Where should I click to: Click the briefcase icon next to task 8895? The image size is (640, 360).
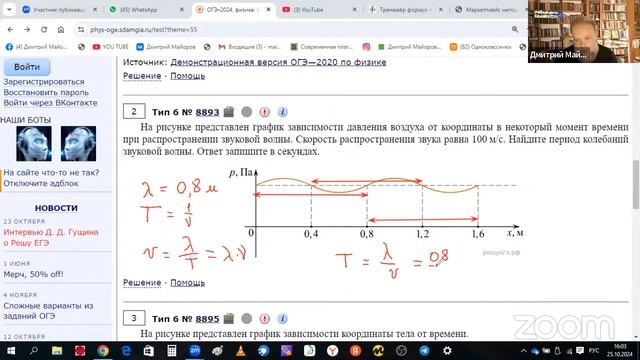(229, 318)
